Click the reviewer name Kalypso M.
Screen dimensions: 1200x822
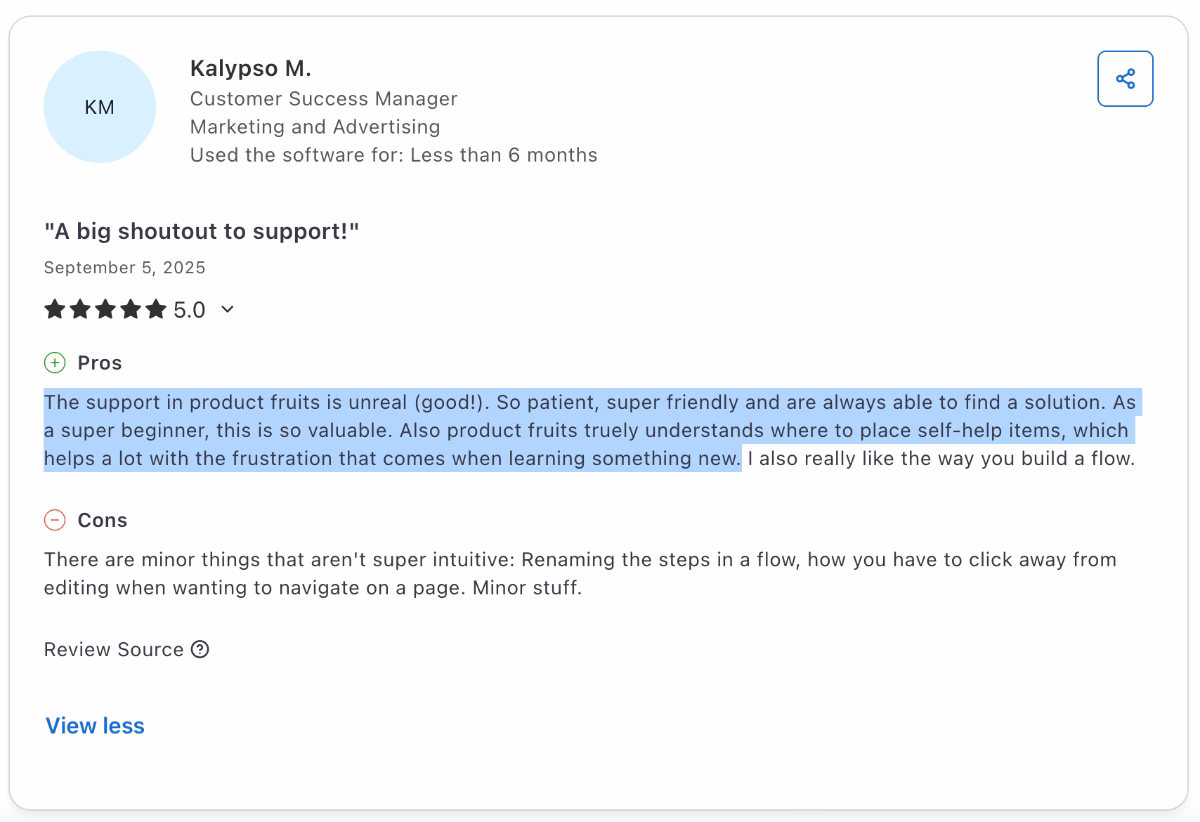click(251, 68)
